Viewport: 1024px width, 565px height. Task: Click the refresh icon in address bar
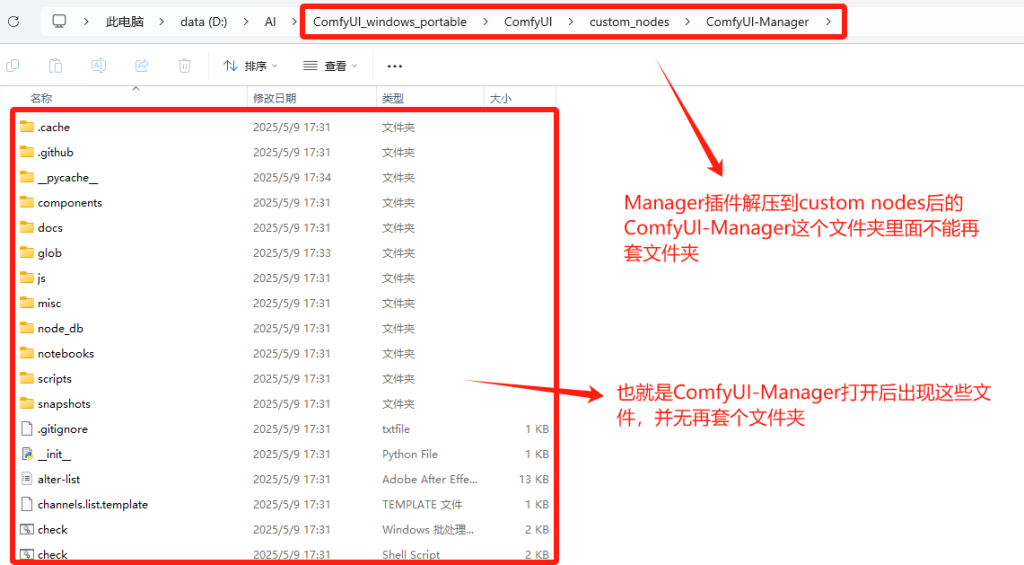(13, 22)
